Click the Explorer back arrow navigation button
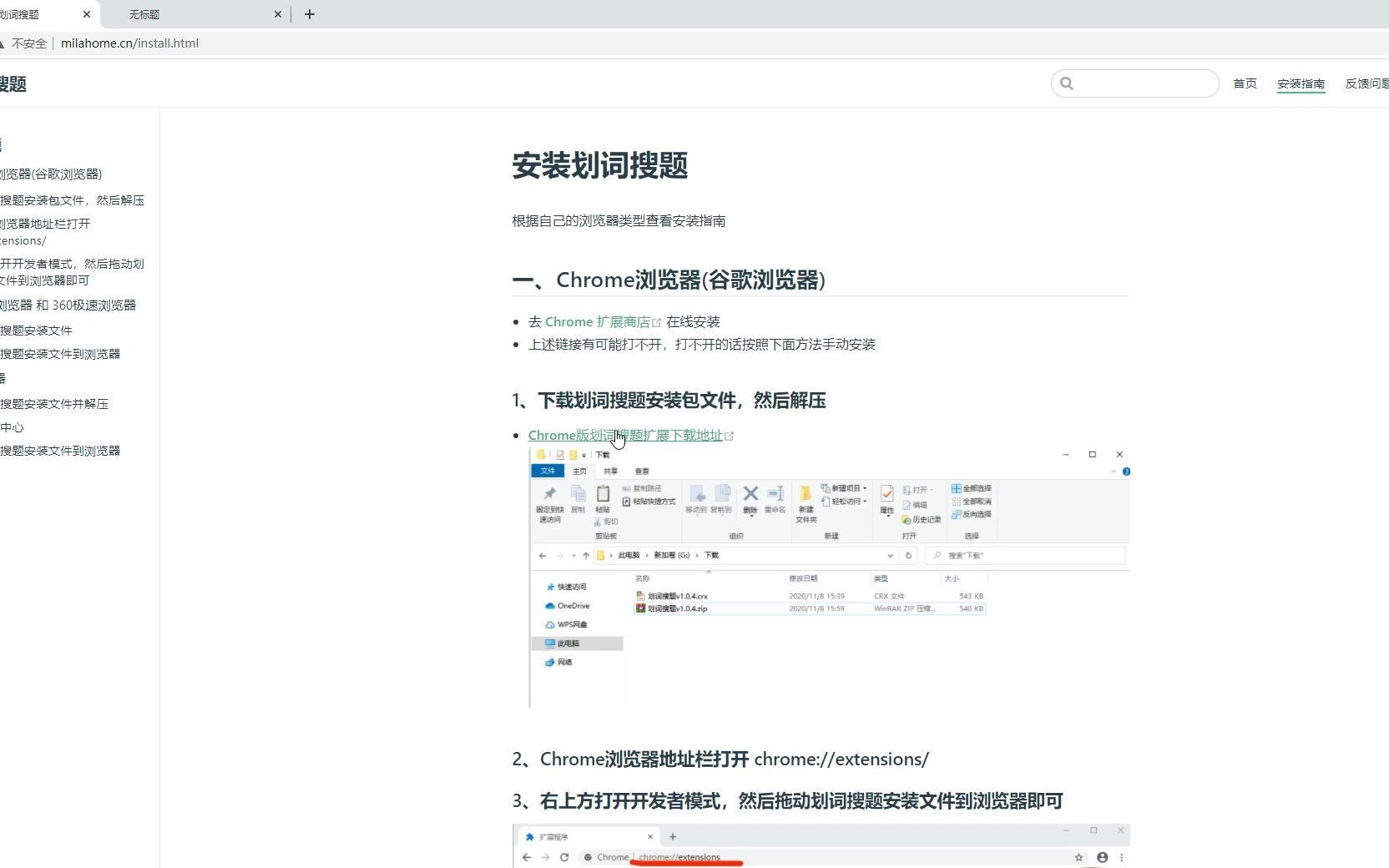Image resolution: width=1389 pixels, height=868 pixels. 543,556
